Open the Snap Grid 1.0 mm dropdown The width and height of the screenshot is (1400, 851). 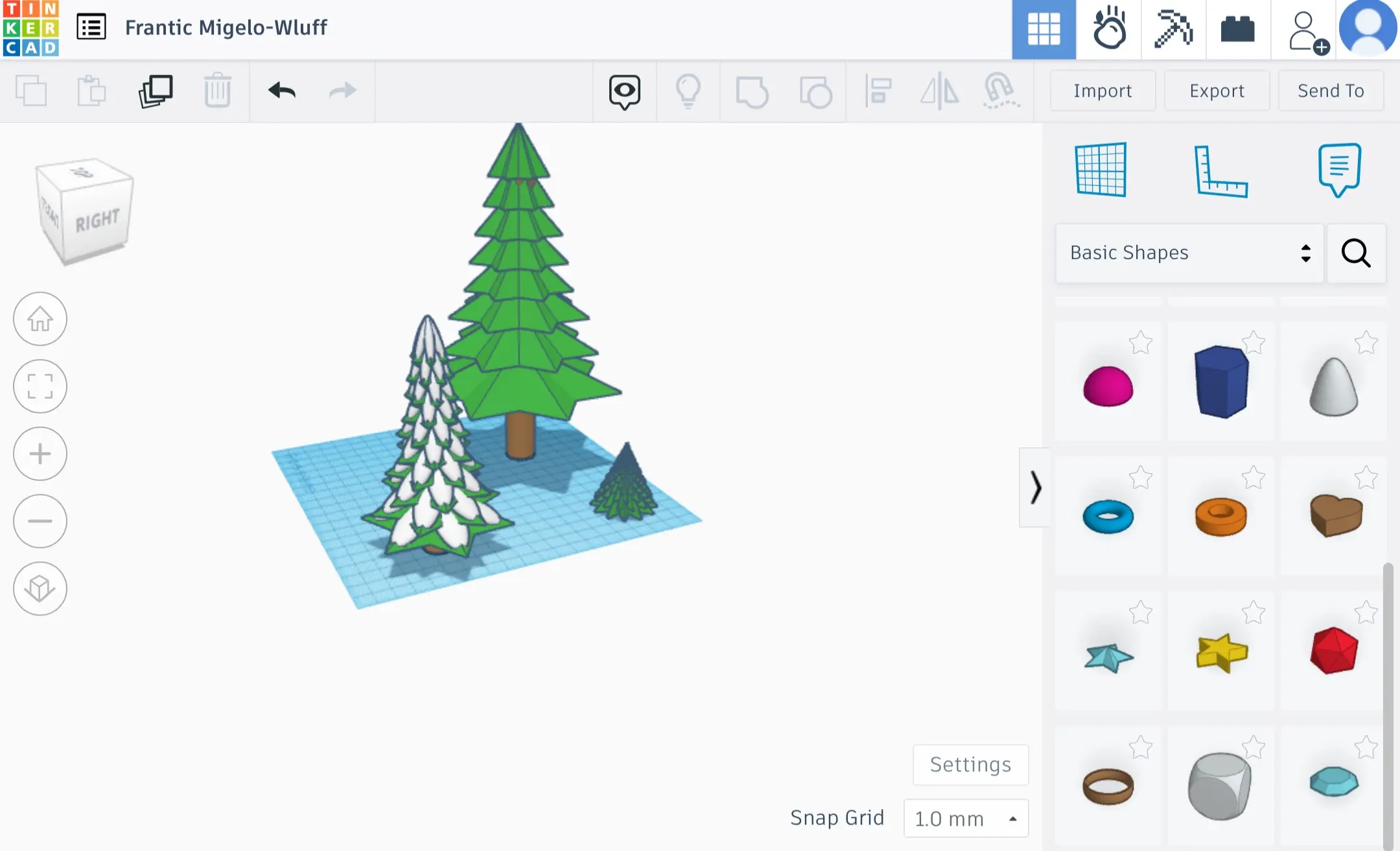pos(966,819)
